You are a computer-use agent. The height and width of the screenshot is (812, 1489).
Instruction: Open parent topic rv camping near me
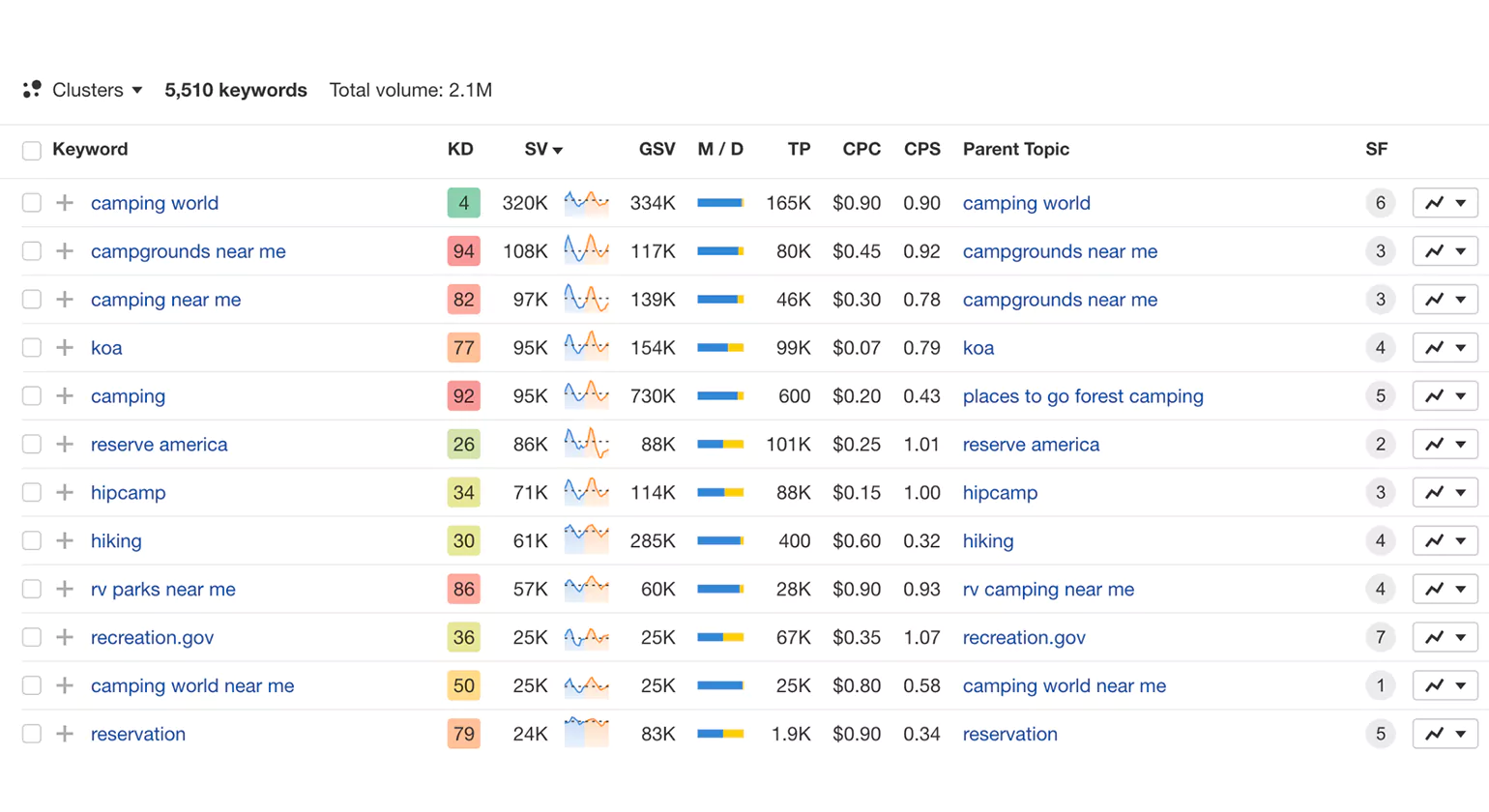point(1048,590)
